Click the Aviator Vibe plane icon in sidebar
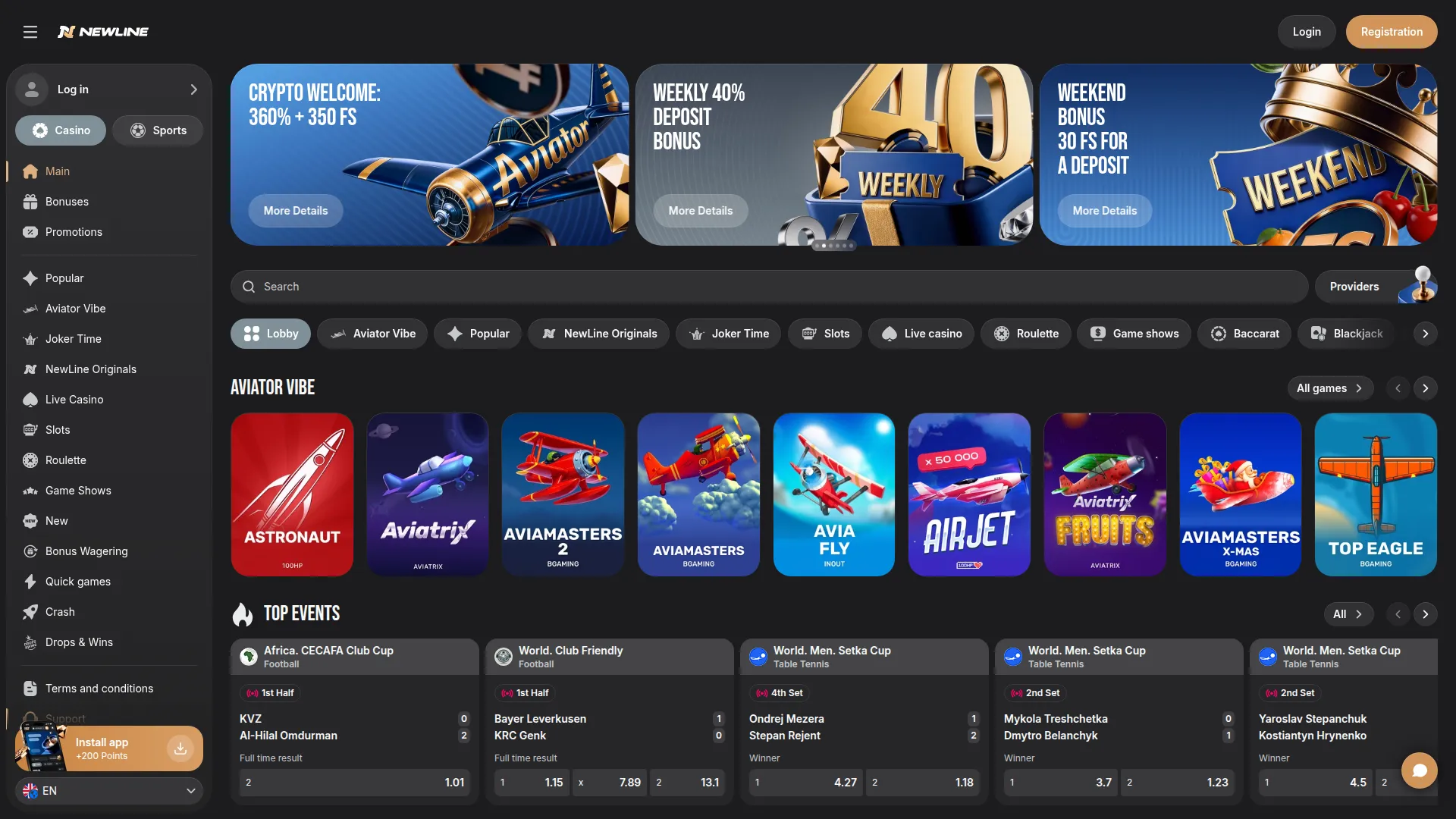 pyautogui.click(x=30, y=309)
